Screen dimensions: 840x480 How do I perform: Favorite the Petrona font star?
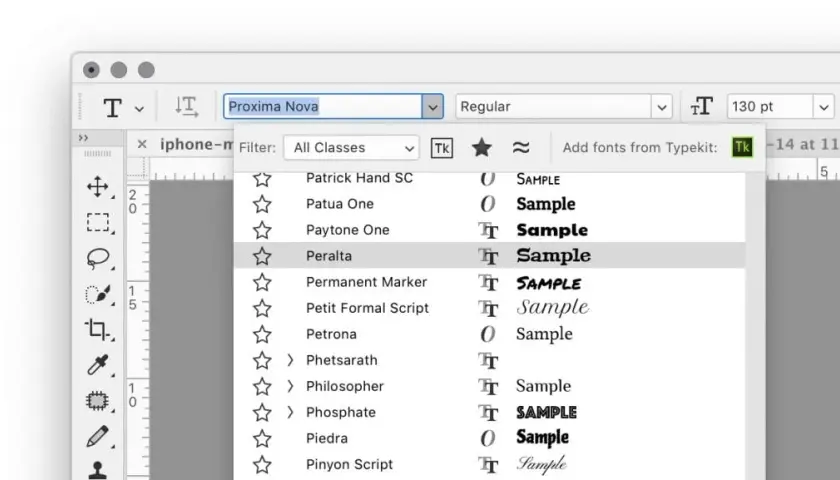pos(262,334)
